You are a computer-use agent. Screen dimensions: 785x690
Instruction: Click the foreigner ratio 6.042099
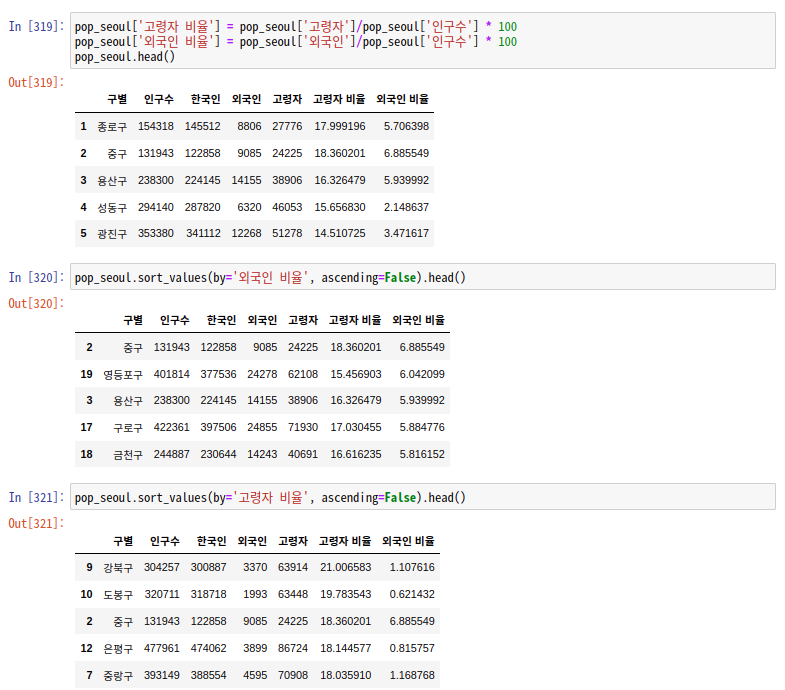coord(422,374)
